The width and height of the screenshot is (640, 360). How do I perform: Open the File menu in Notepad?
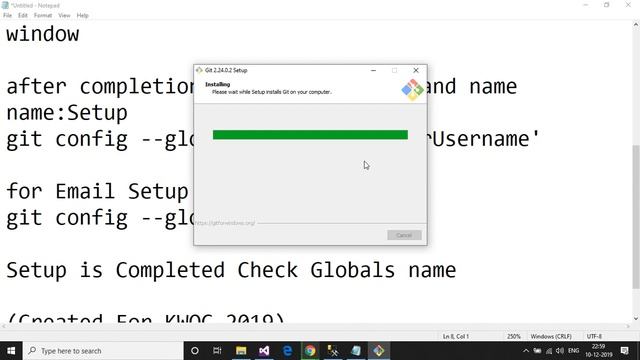pyautogui.click(x=7, y=16)
